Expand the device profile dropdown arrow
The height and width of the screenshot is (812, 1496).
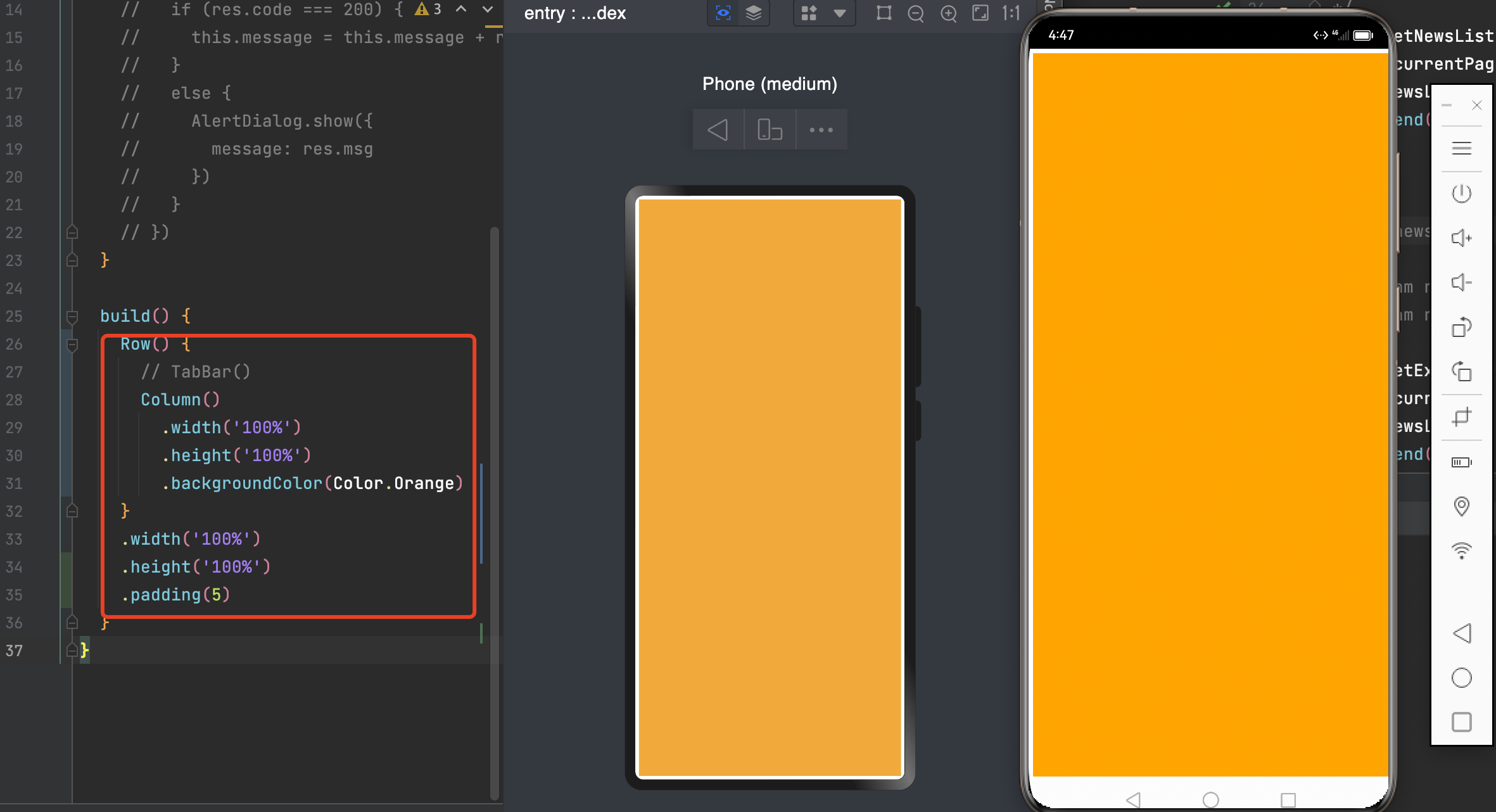click(x=840, y=13)
